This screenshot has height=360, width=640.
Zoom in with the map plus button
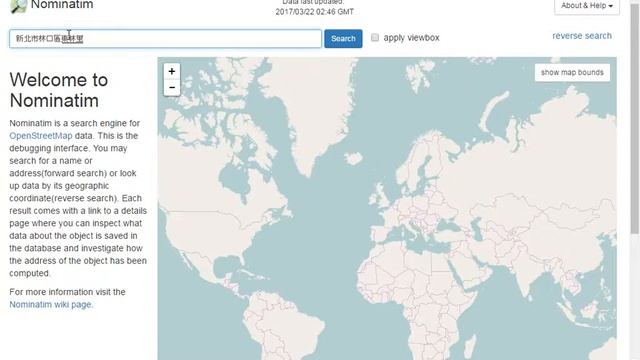(172, 71)
